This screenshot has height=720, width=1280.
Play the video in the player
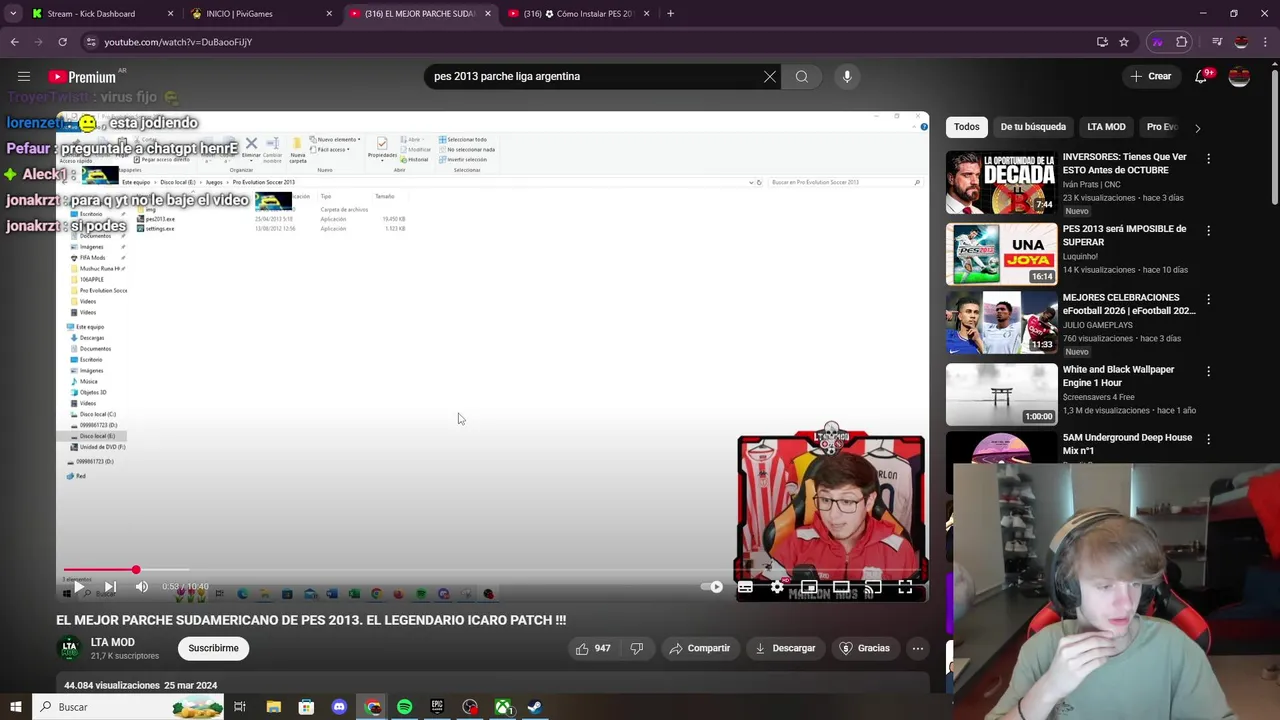(x=79, y=587)
